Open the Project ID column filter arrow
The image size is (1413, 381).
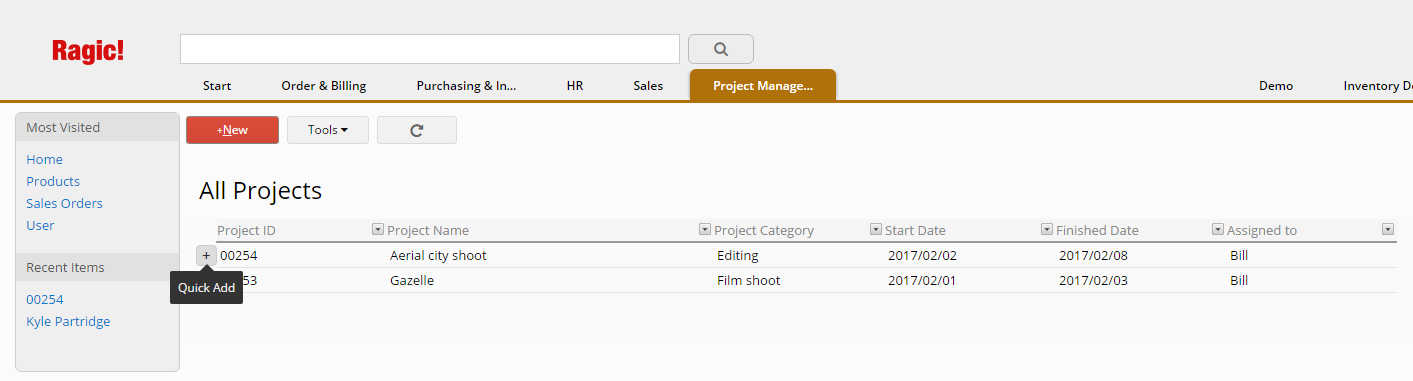[x=377, y=230]
